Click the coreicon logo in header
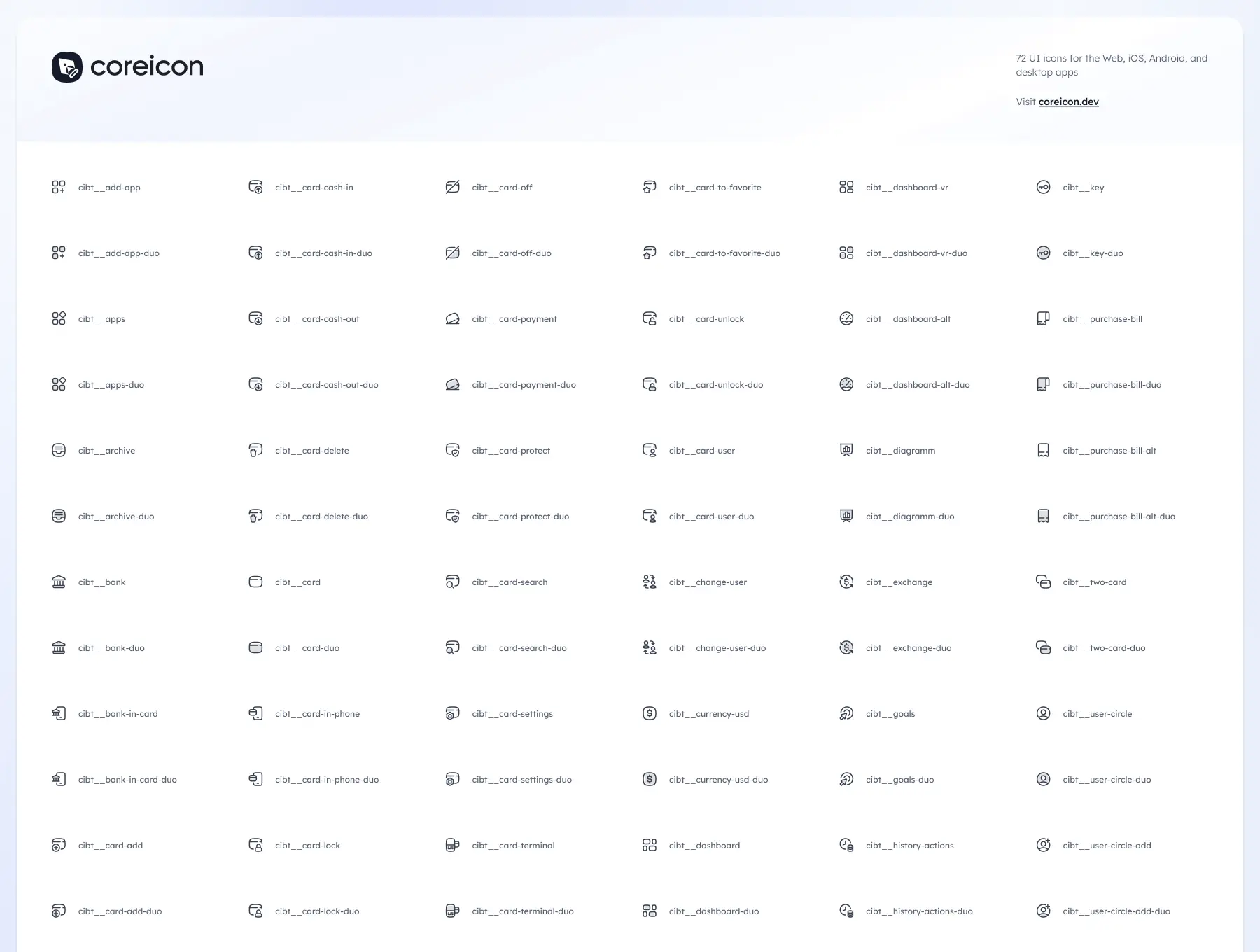Viewport: 1260px width, 952px height. pos(127,67)
